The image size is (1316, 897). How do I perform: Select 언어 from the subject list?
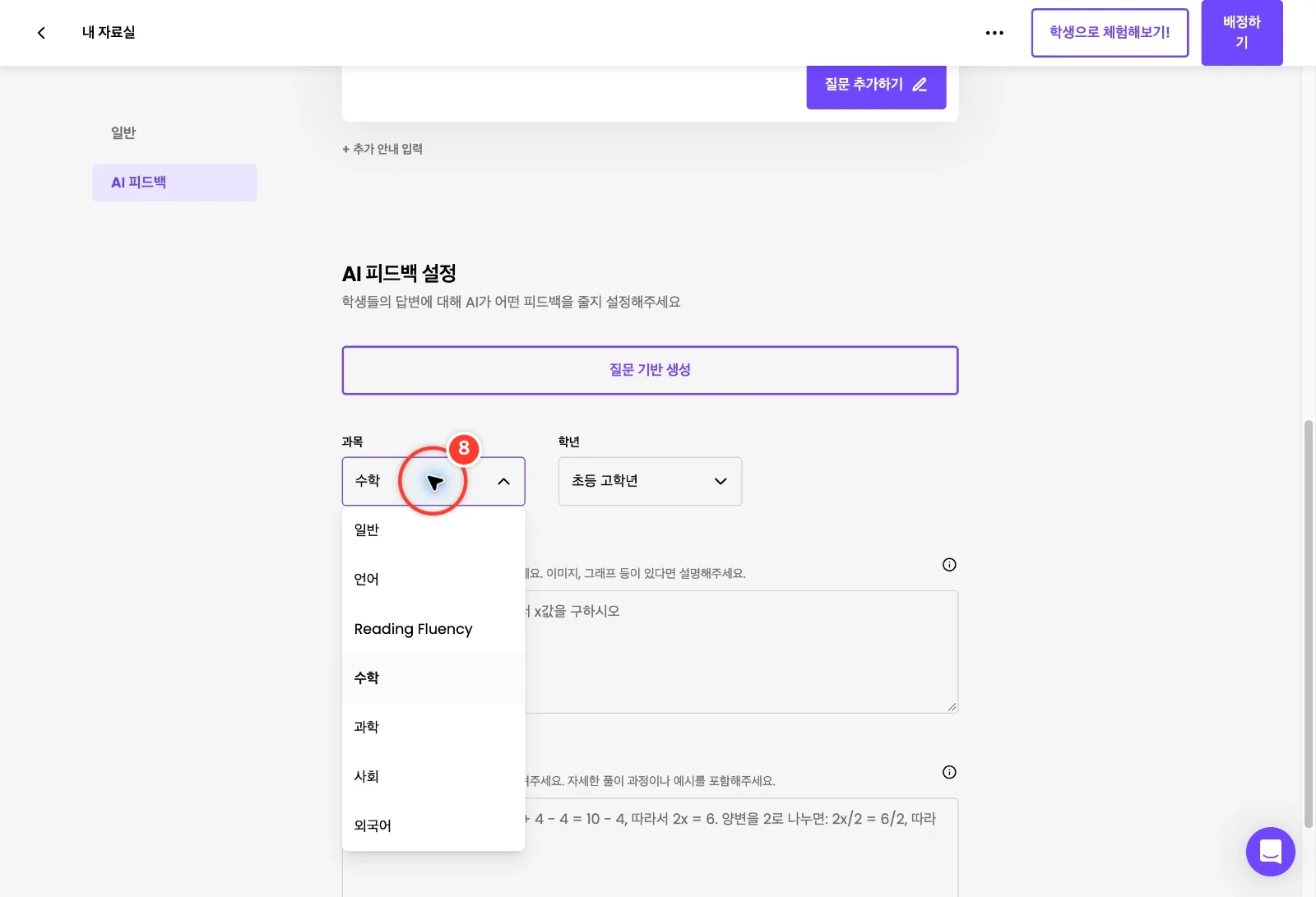433,580
